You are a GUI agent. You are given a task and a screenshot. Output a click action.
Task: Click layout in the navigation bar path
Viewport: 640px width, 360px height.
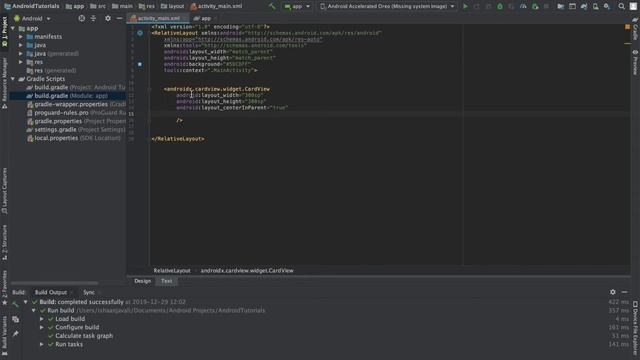pyautogui.click(x=172, y=7)
